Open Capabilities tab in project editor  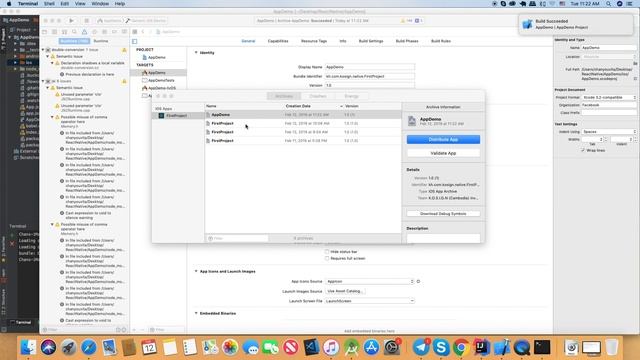(x=278, y=41)
